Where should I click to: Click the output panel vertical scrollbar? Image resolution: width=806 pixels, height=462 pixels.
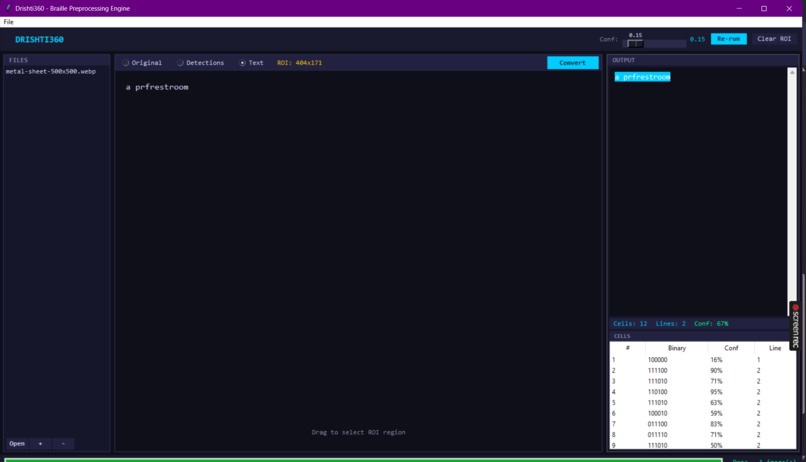point(792,191)
